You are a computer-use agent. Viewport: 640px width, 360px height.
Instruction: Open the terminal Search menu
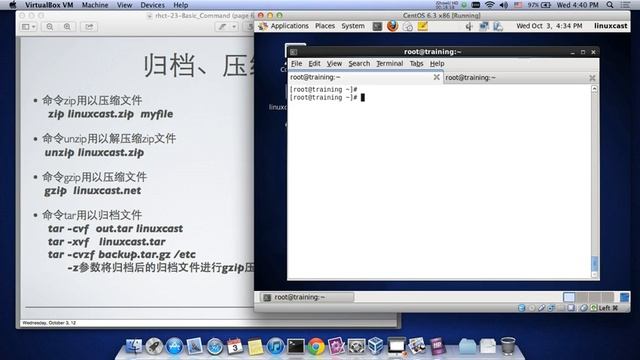point(359,64)
